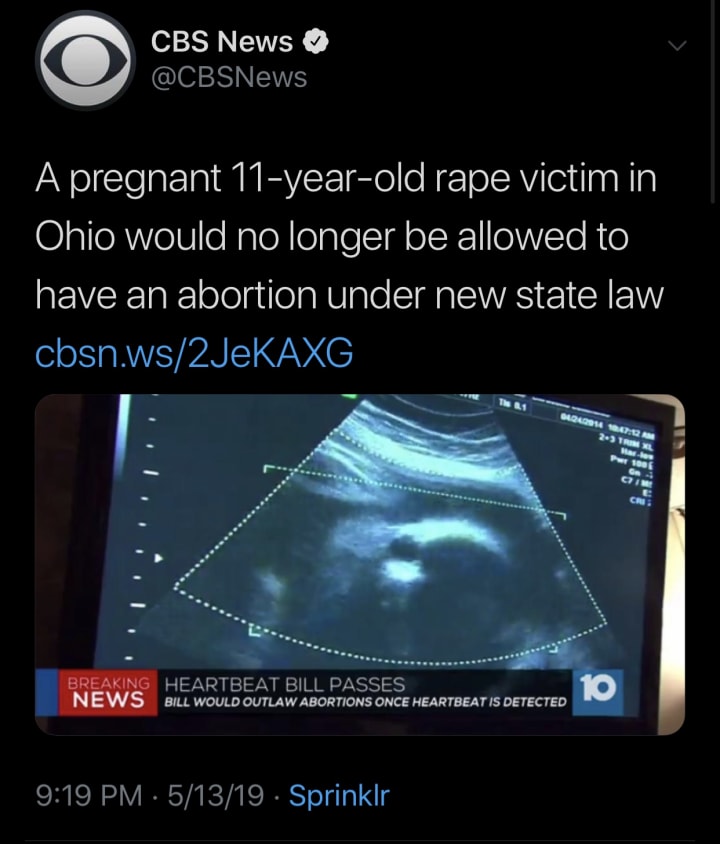Tap the channel 10 logo in image
Image resolution: width=720 pixels, height=844 pixels.
click(x=598, y=693)
